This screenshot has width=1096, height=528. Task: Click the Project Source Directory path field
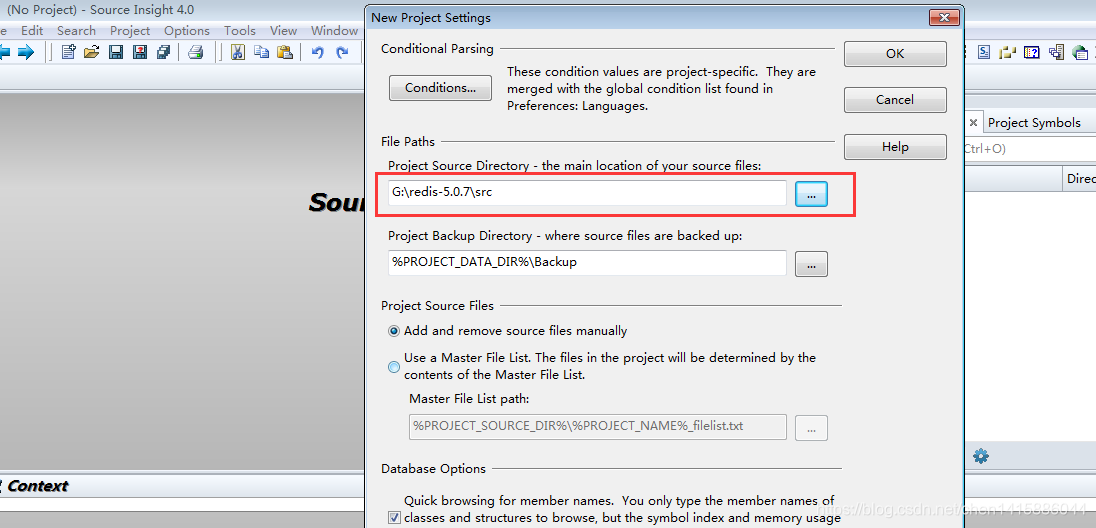[x=587, y=193]
